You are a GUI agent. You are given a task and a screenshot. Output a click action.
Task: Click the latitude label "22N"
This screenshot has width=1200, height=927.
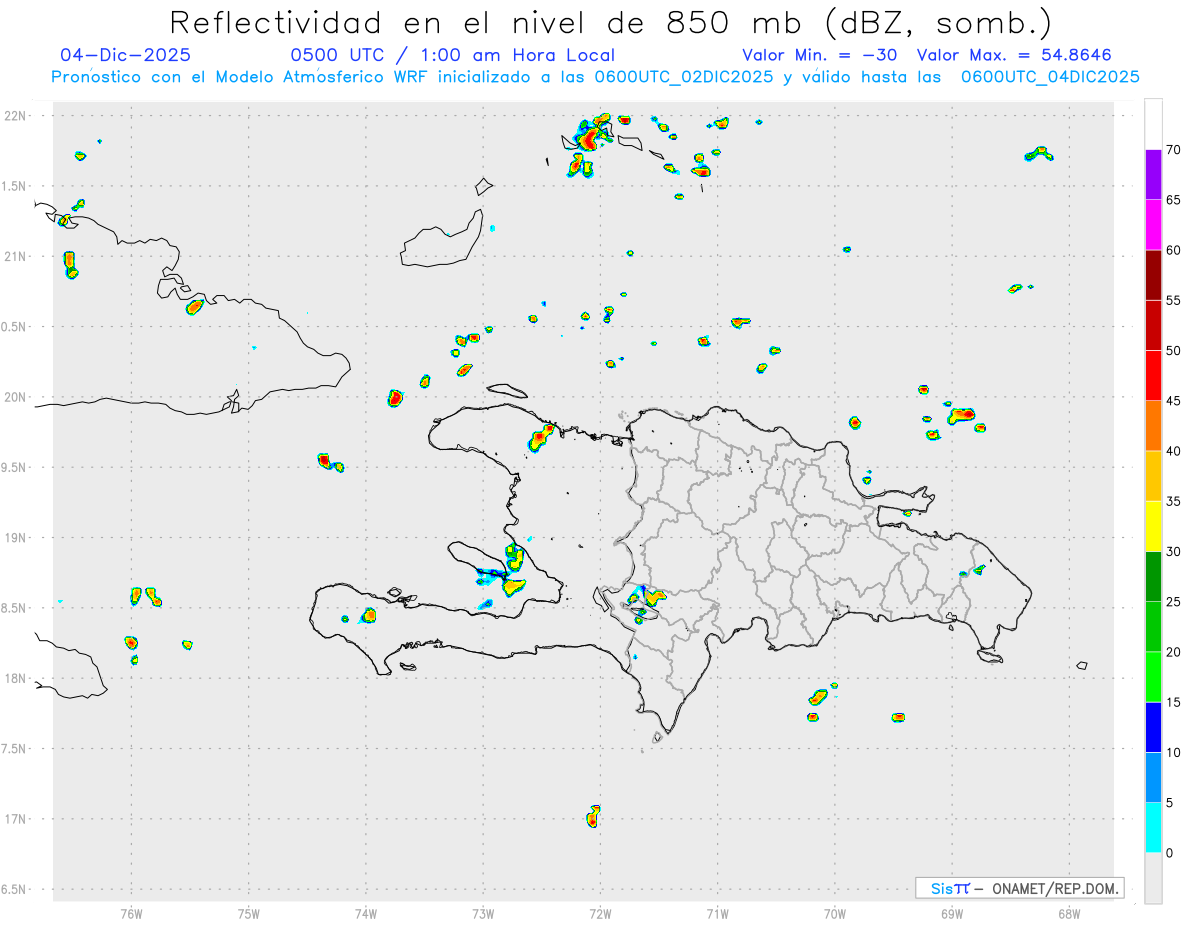(x=17, y=116)
